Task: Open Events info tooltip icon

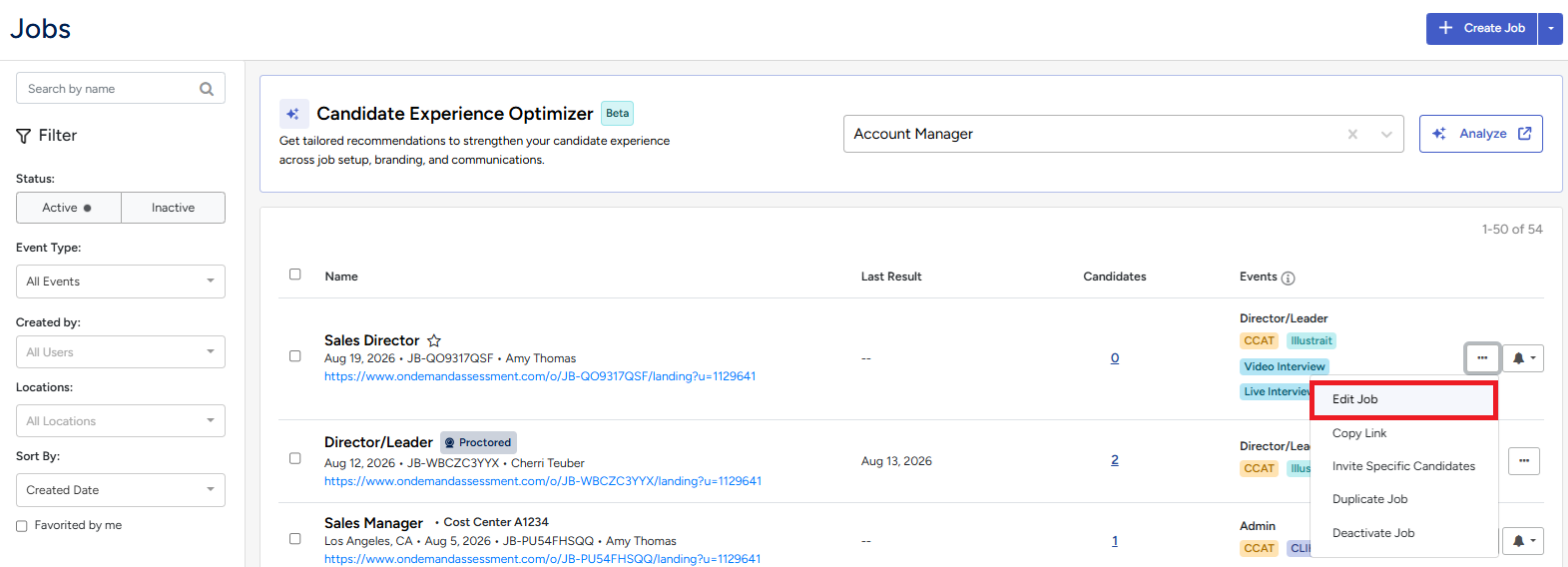Action: [x=1288, y=279]
